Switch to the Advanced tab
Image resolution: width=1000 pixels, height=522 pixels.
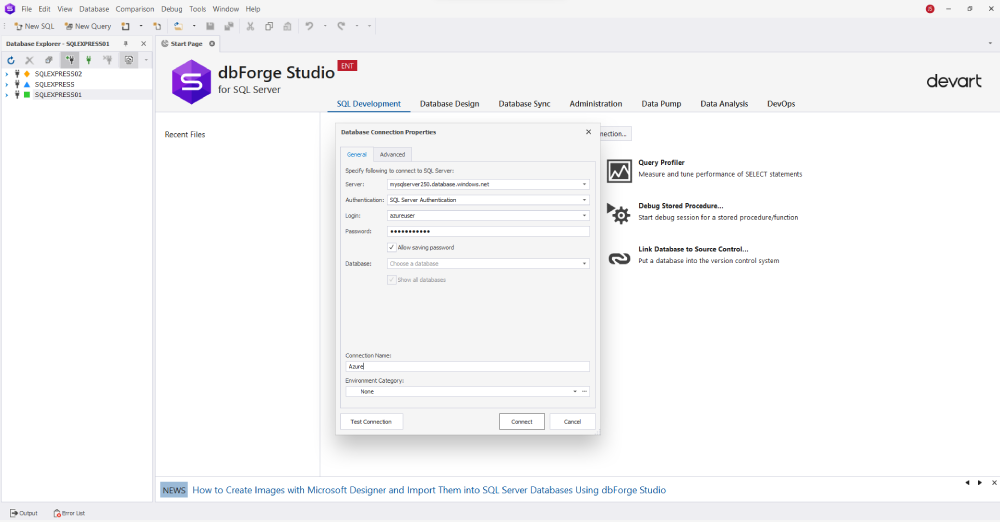point(392,154)
